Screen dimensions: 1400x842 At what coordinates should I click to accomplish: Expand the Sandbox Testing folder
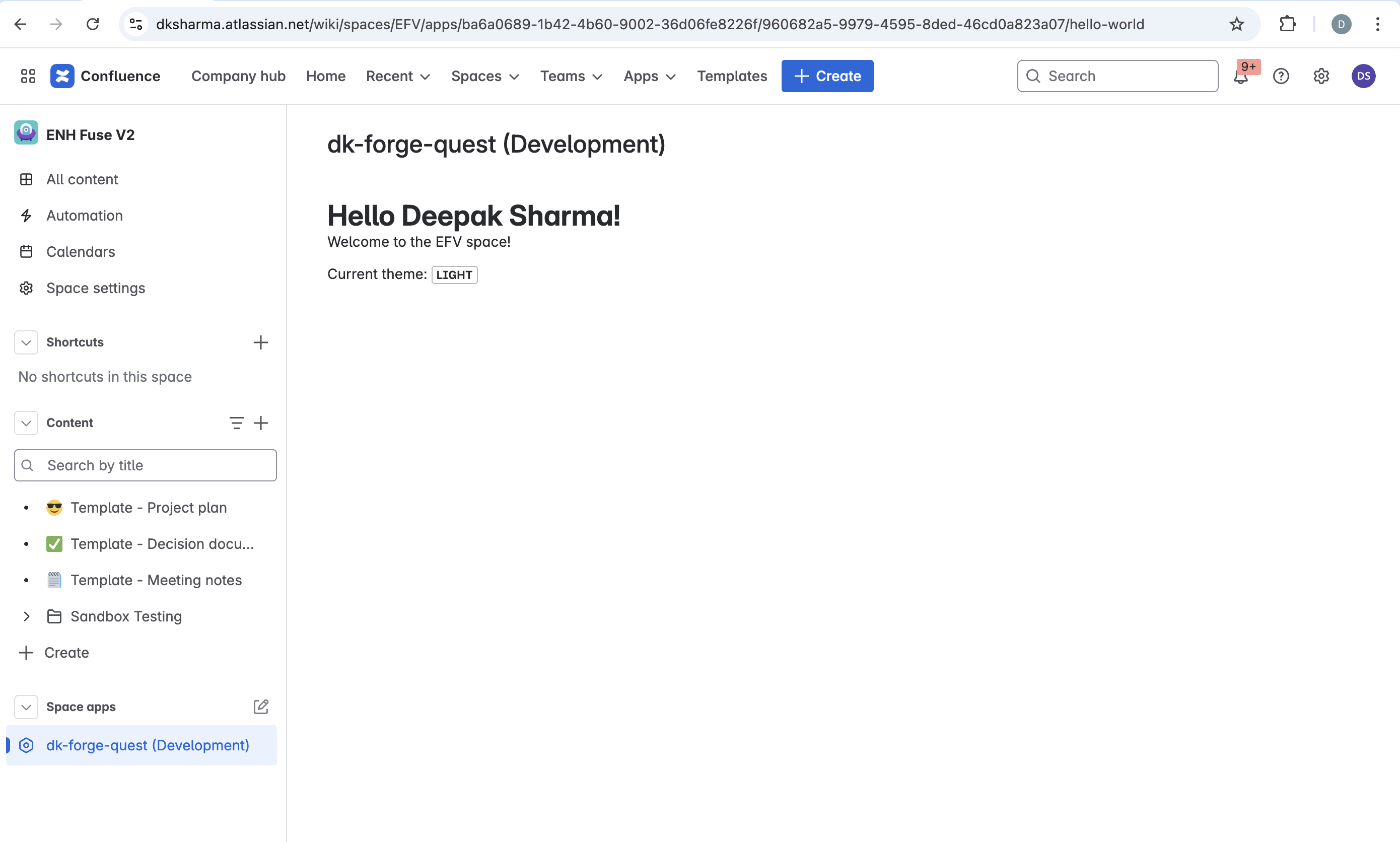pyautogui.click(x=26, y=616)
